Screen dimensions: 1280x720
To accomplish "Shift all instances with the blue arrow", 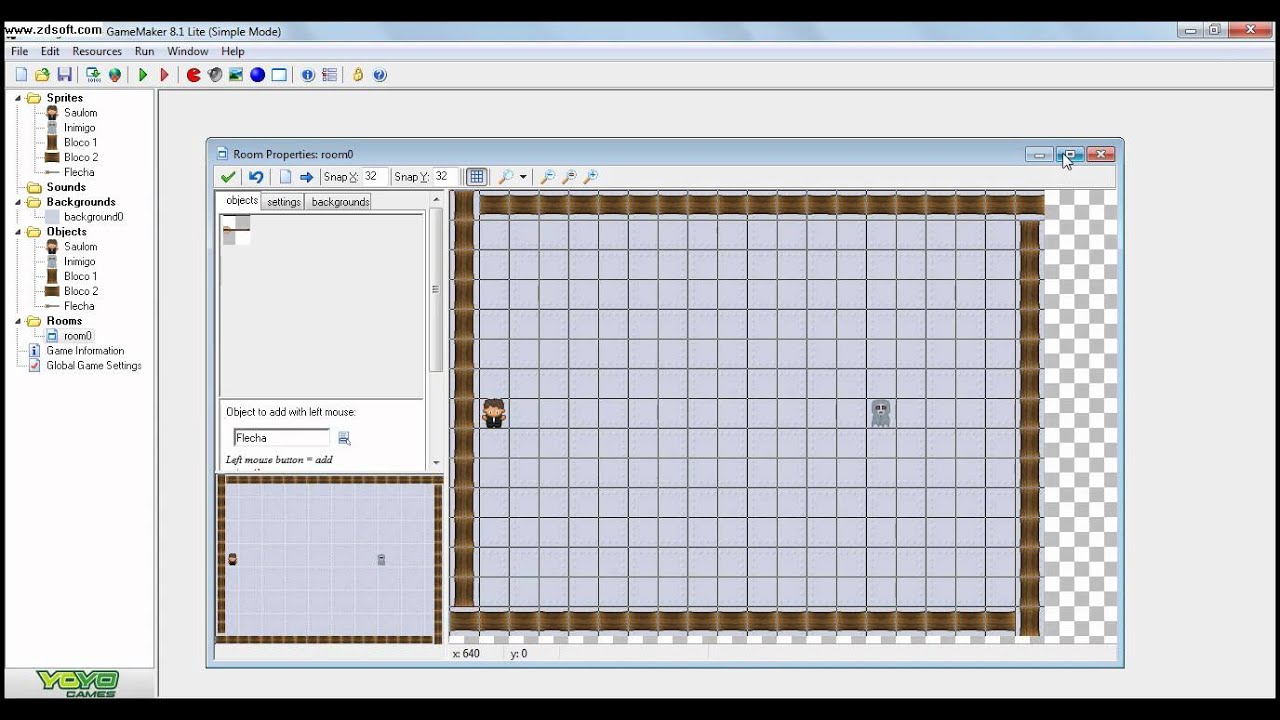I will (307, 177).
